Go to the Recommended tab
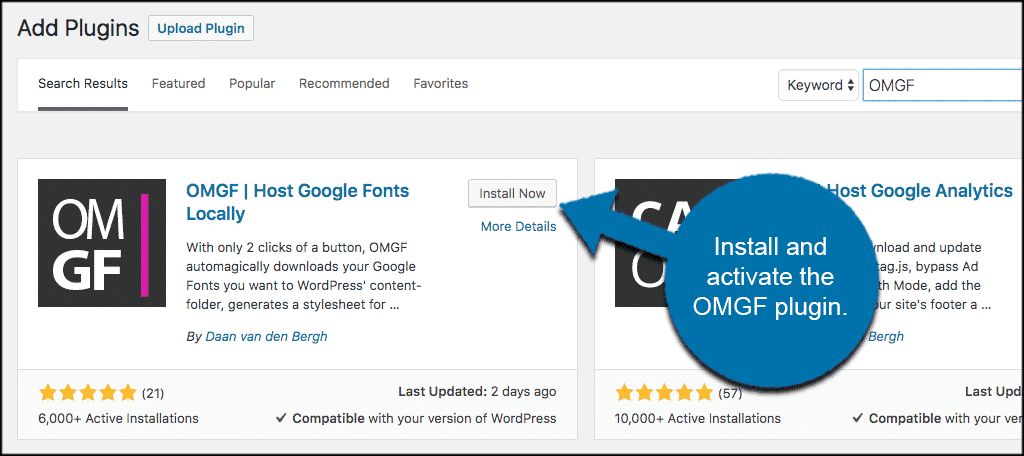Image resolution: width=1024 pixels, height=456 pixels. click(x=344, y=84)
